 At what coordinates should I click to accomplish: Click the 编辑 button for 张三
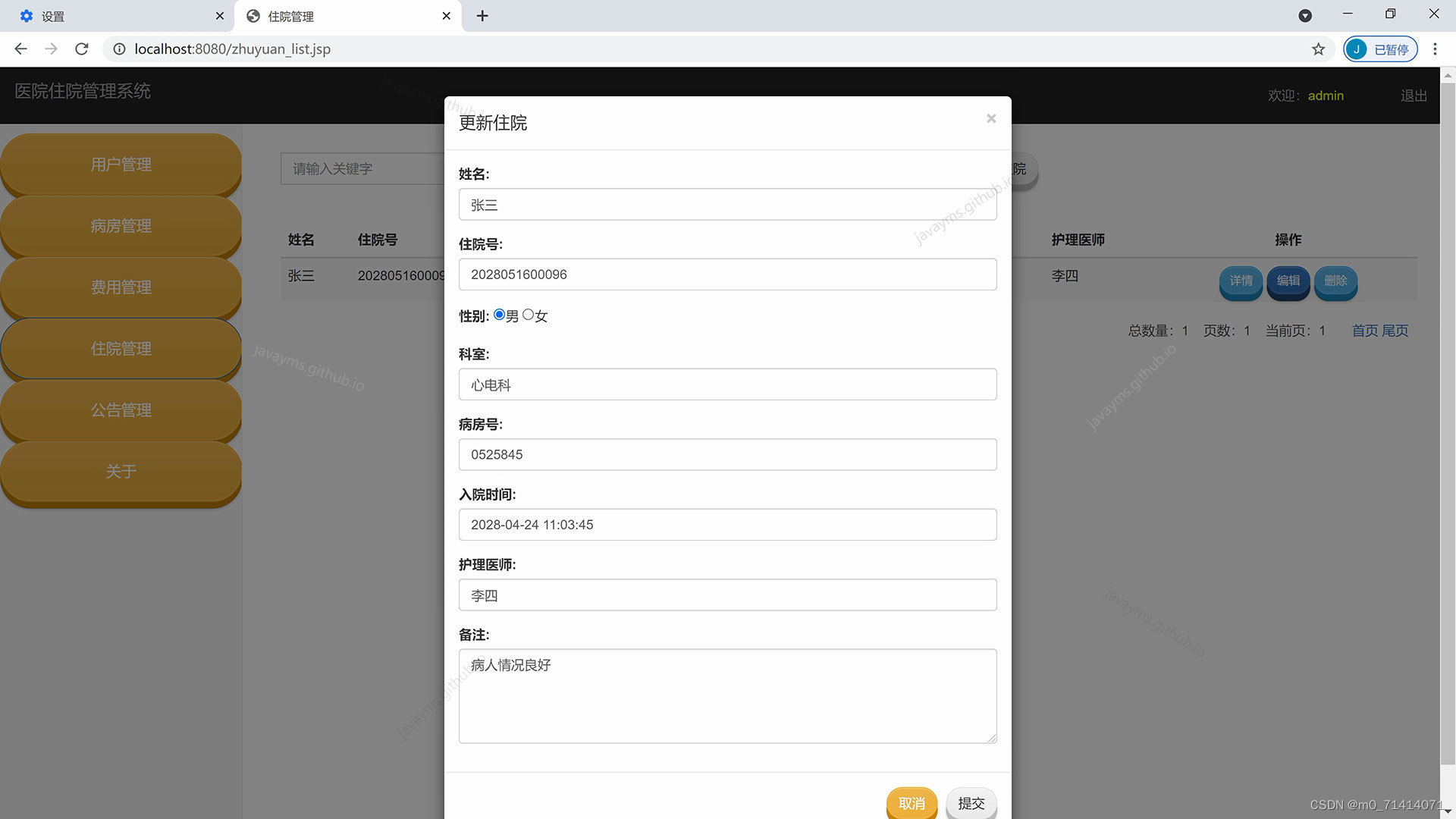(1288, 281)
